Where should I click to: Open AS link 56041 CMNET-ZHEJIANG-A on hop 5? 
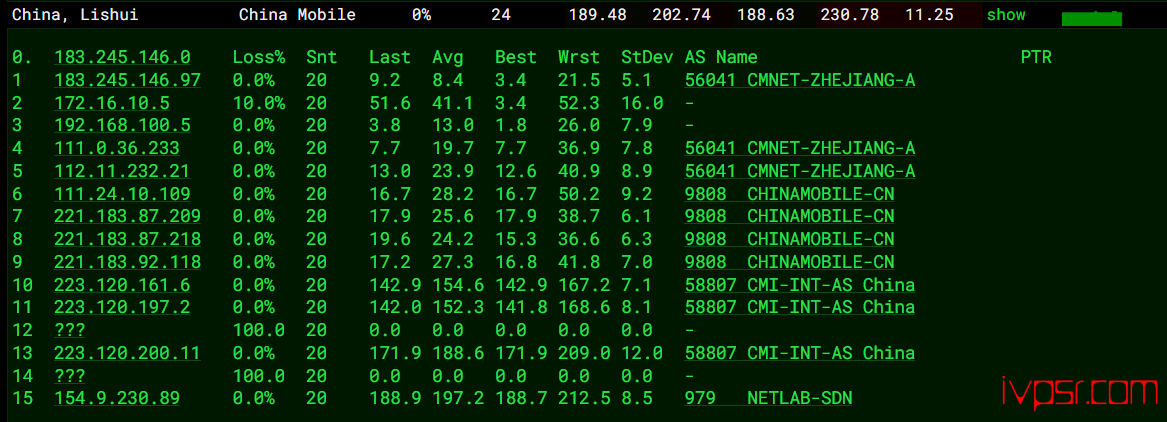coord(800,171)
